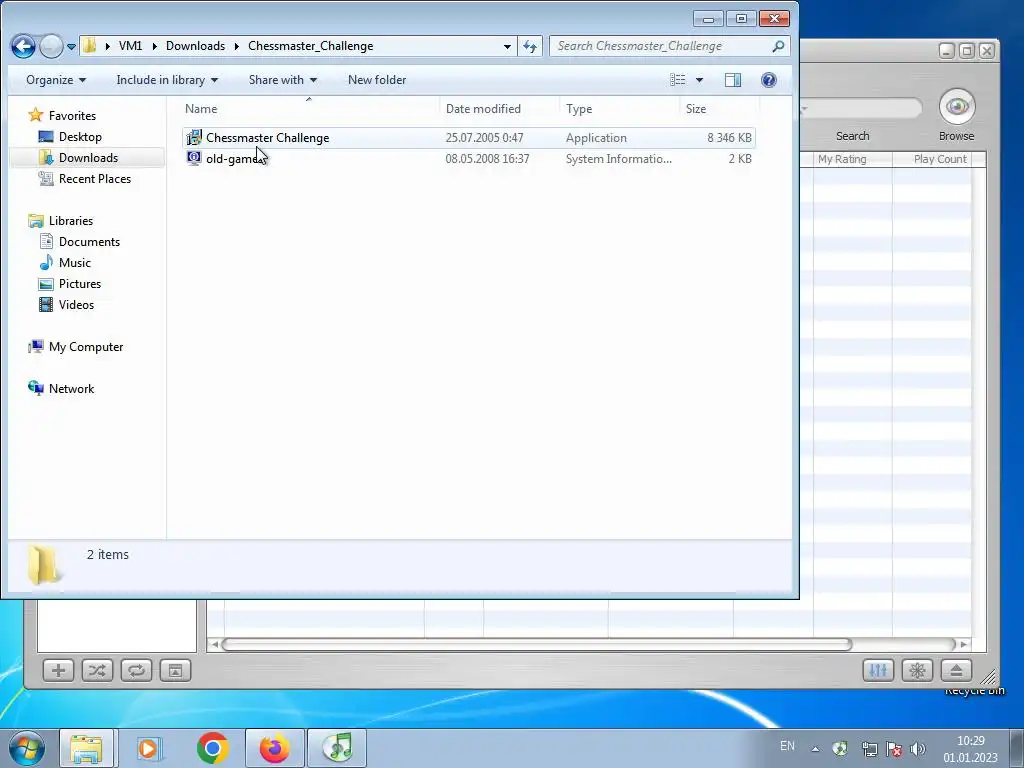Create a New folder from the toolbar
This screenshot has width=1024, height=768.
[377, 80]
